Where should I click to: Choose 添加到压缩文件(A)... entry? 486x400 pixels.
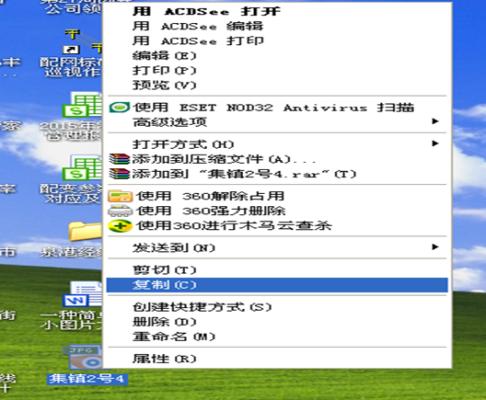(x=277, y=159)
